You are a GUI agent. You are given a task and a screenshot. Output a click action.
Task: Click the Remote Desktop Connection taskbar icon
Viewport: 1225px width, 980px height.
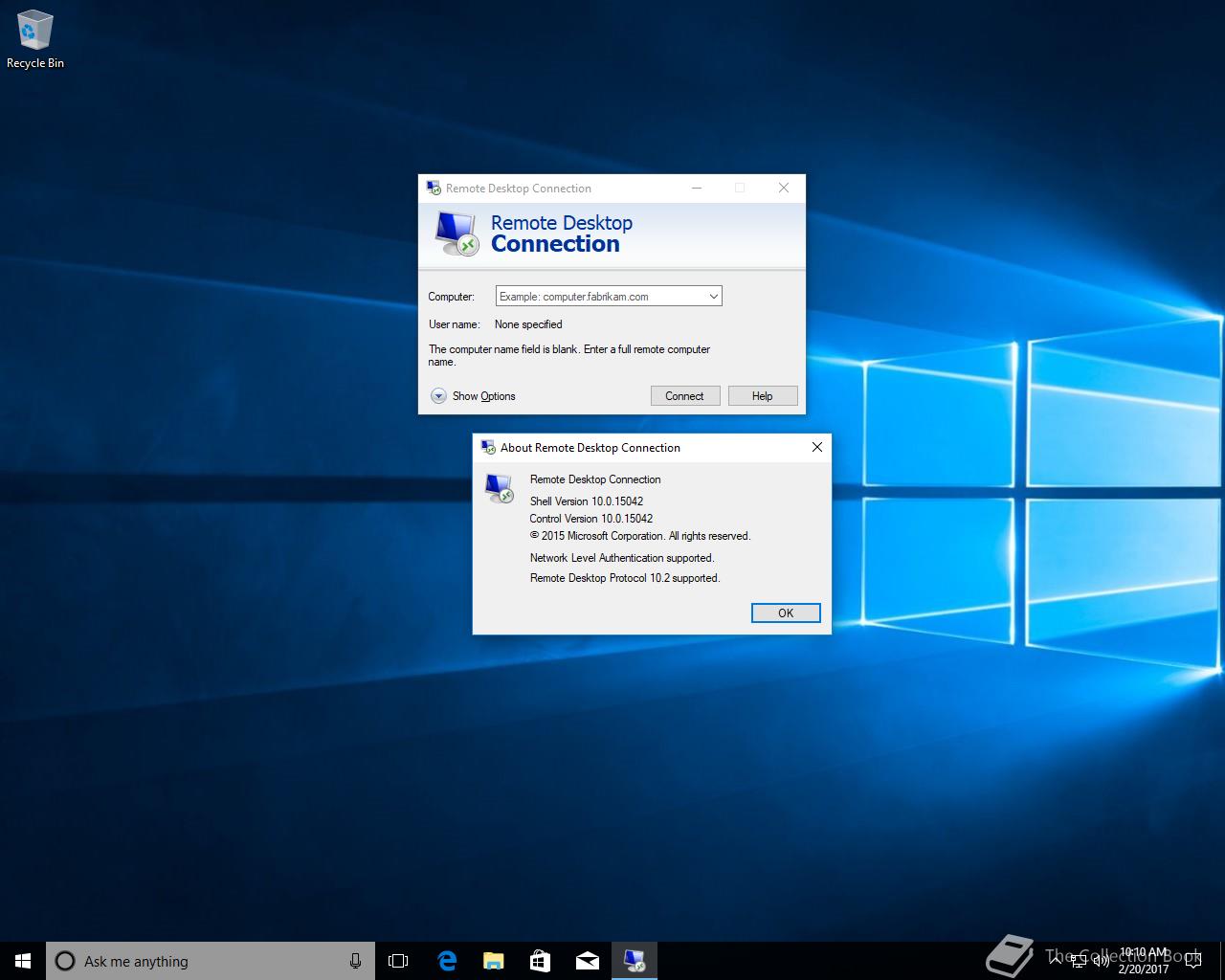634,961
